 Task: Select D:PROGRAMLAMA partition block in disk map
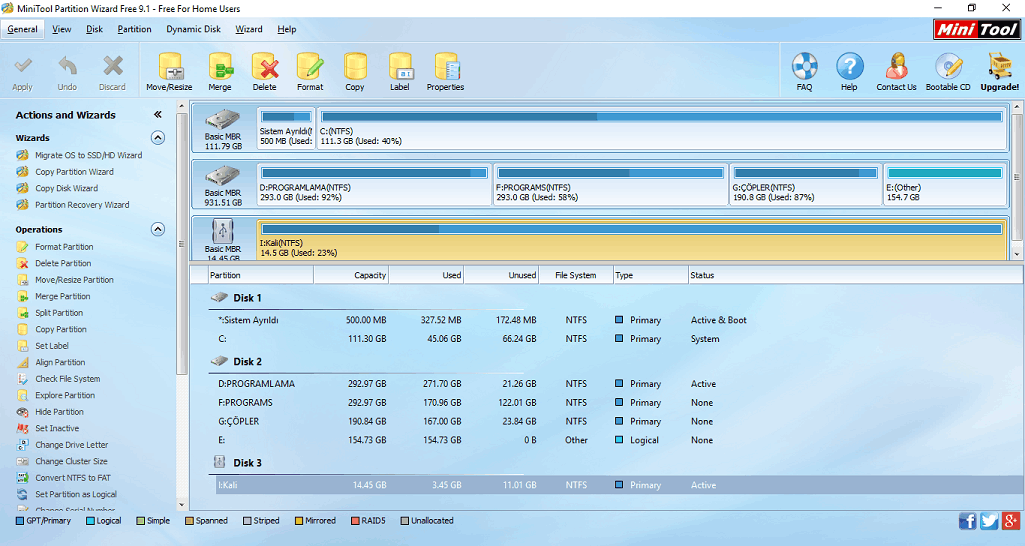coord(374,184)
